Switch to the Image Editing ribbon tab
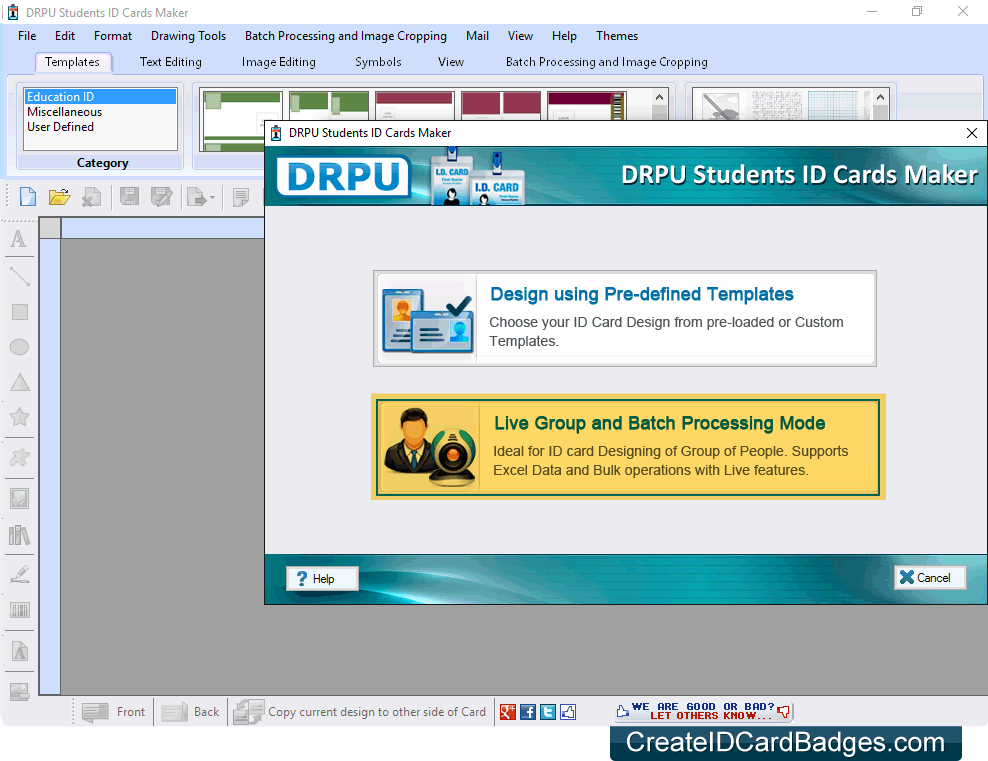This screenshot has height=761, width=988. (279, 62)
